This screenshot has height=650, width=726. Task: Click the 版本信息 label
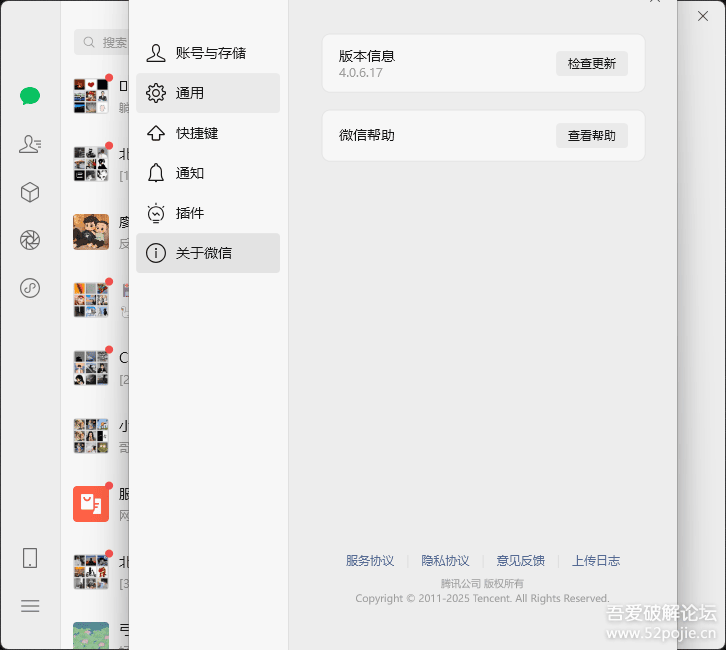tap(367, 56)
